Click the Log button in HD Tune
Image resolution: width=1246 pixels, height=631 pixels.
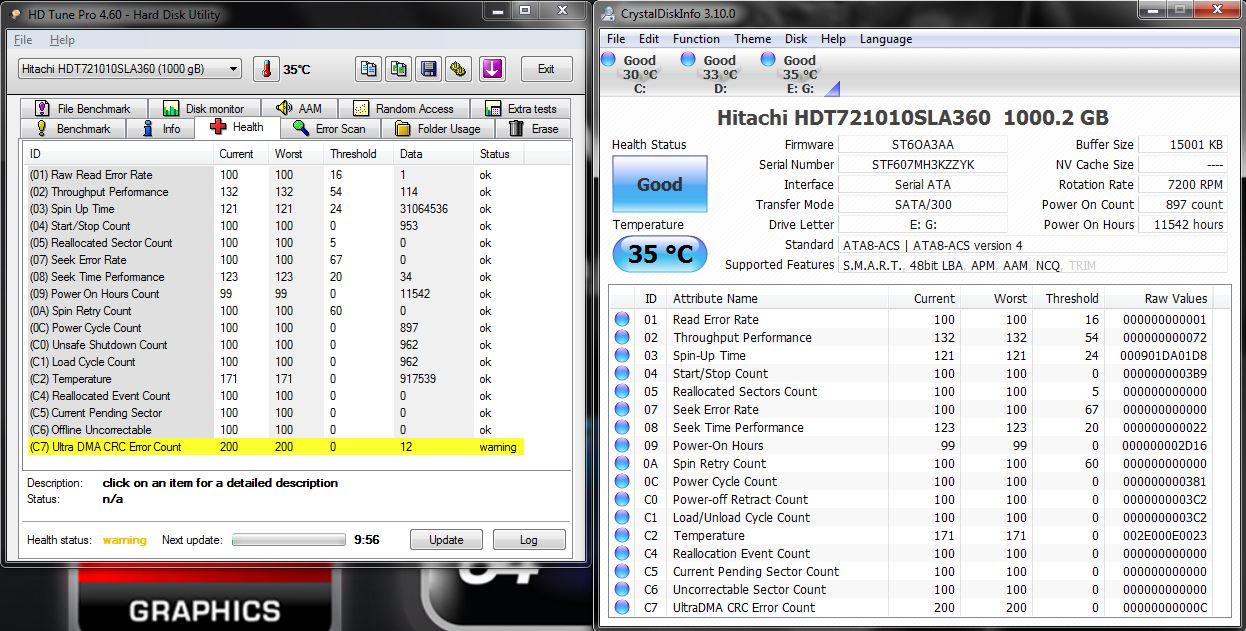[529, 540]
